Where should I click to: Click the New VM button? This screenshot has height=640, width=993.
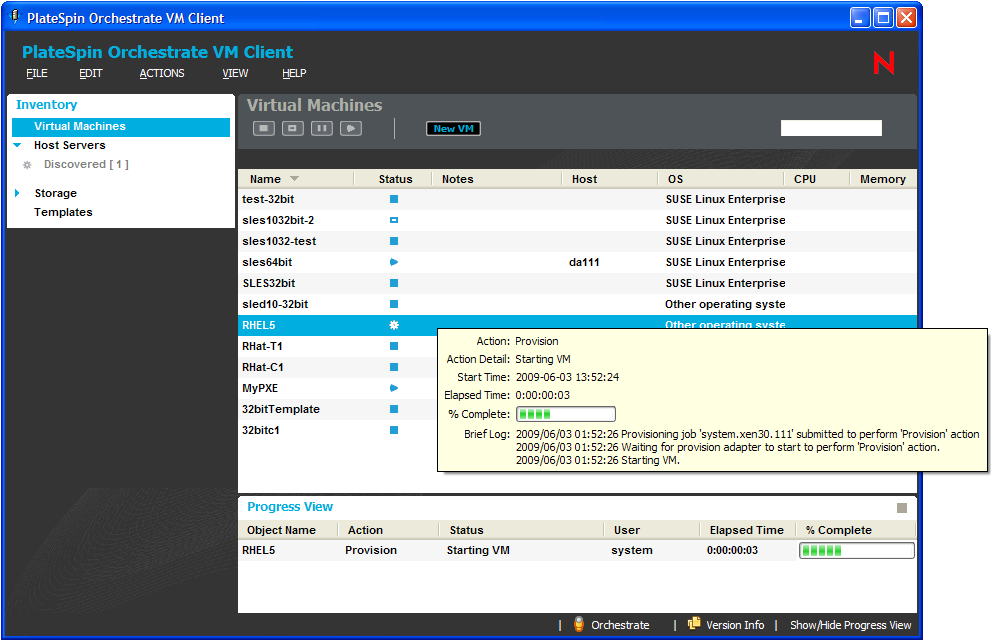point(453,129)
